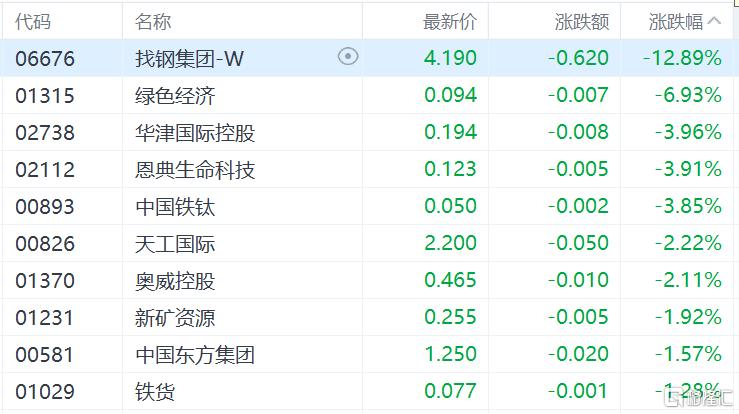Select stock code 01315
739x414 pixels.
pos(45,96)
